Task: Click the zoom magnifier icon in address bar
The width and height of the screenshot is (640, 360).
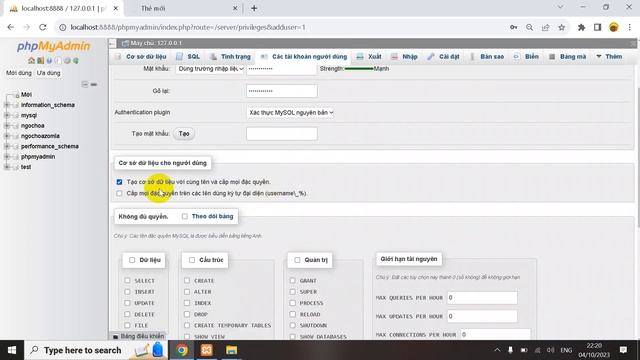Action: coord(529,27)
